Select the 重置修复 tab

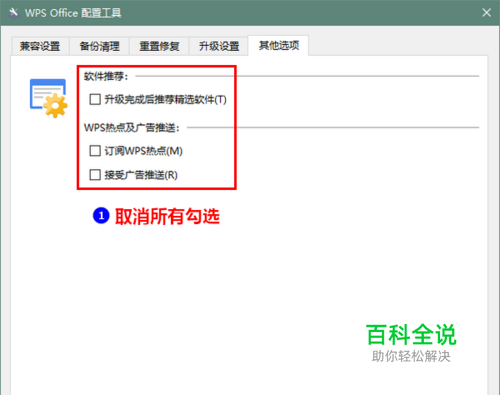pyautogui.click(x=159, y=46)
